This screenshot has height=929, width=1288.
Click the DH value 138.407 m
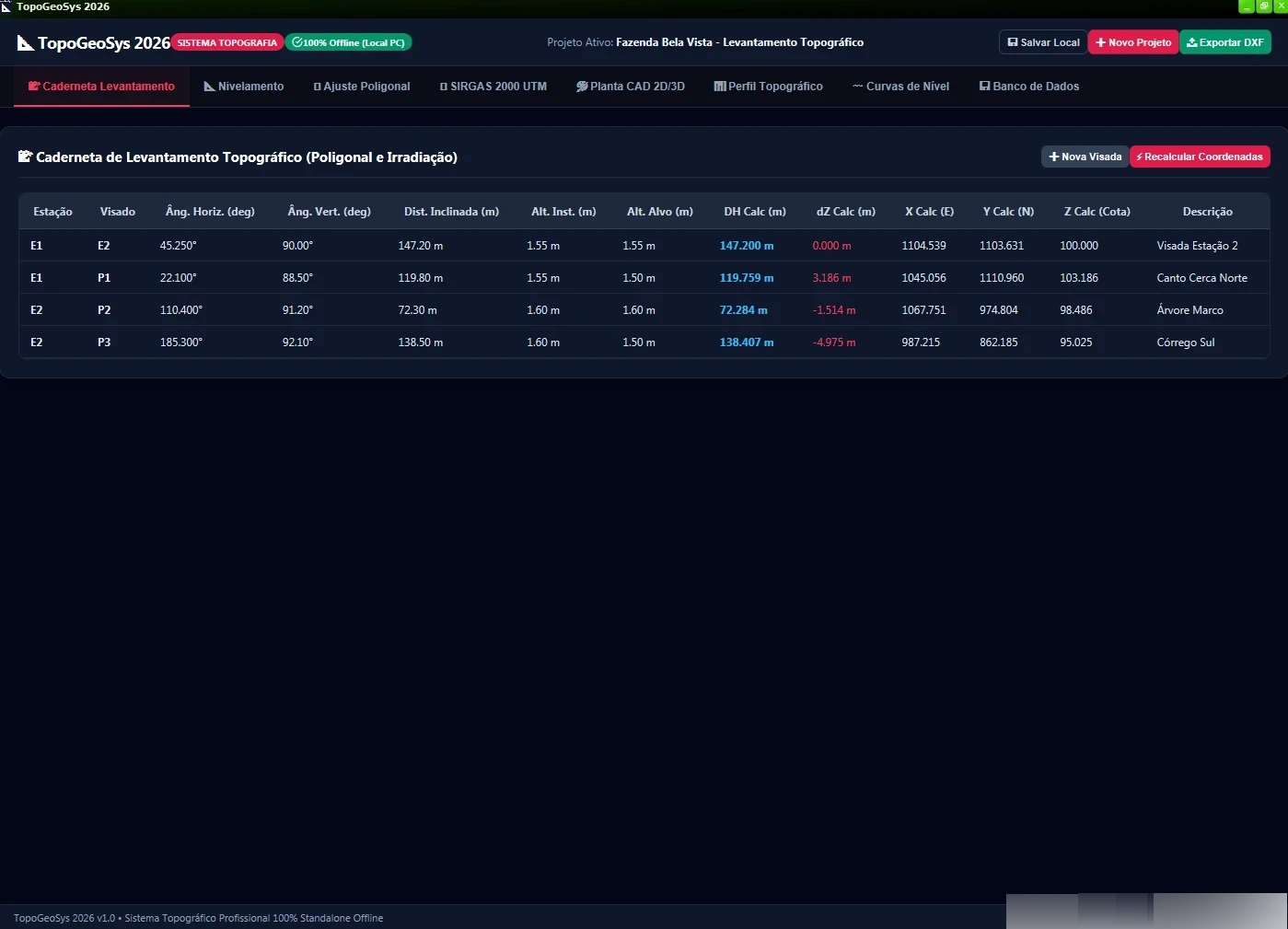click(747, 343)
